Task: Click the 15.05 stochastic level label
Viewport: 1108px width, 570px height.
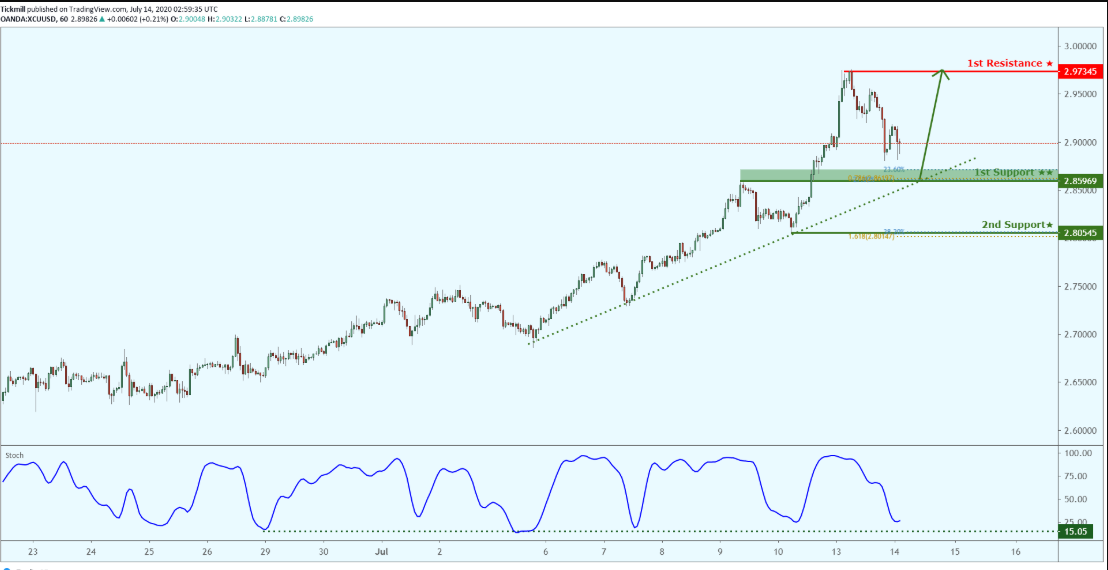Action: (1075, 531)
